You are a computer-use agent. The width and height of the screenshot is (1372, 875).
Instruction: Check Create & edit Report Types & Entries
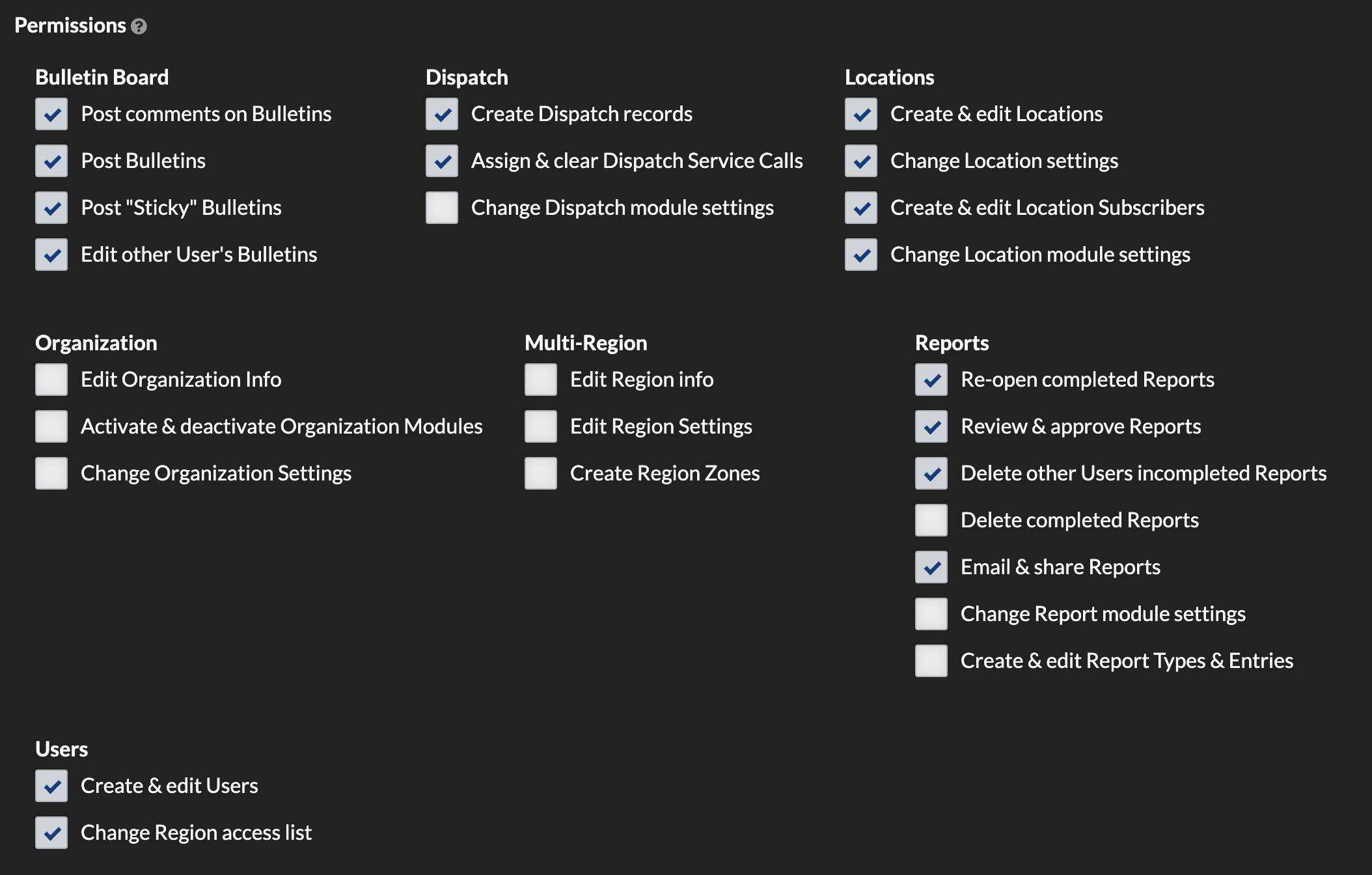click(x=931, y=661)
